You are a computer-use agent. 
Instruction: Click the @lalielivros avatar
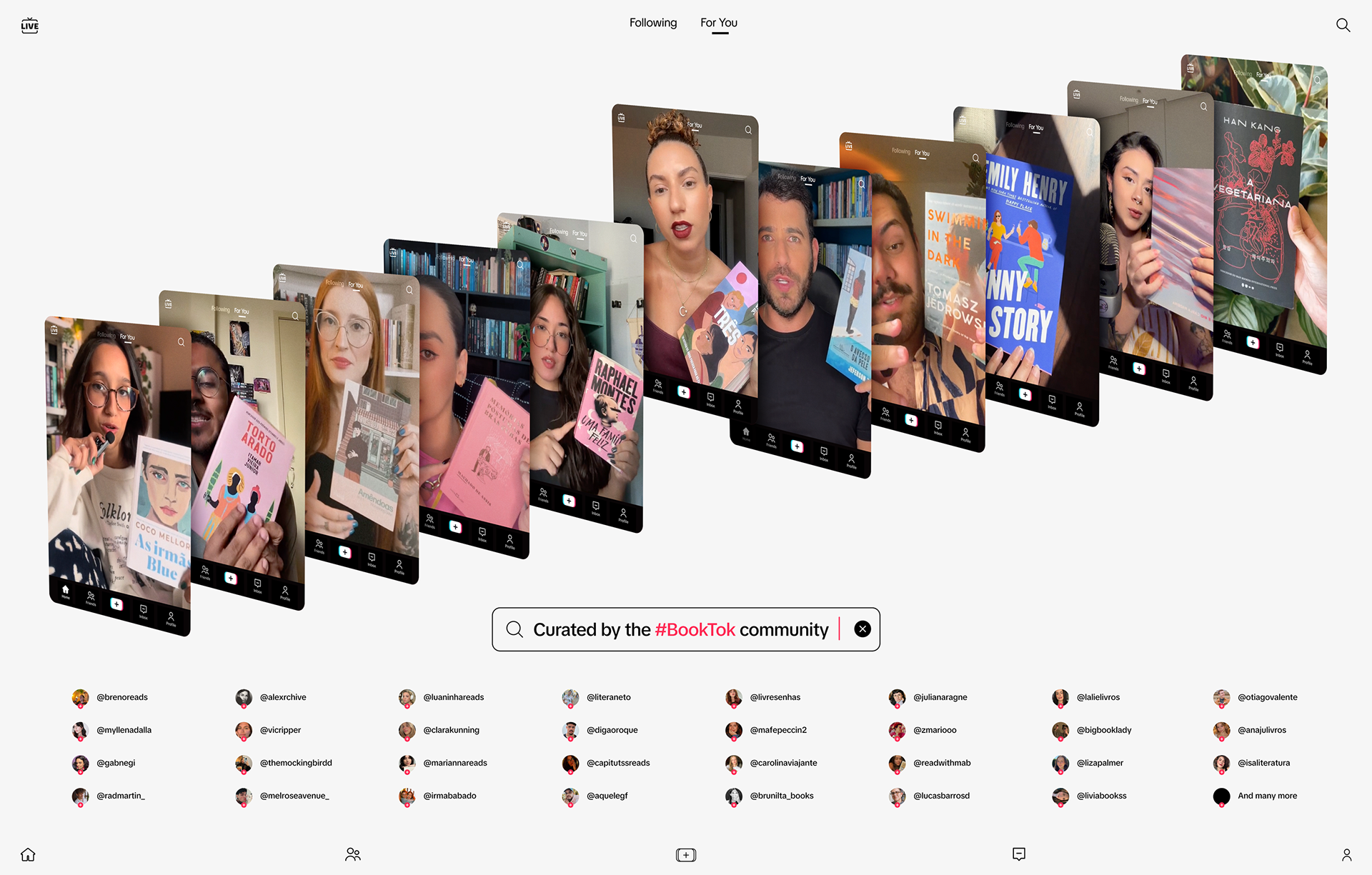pos(1060,697)
